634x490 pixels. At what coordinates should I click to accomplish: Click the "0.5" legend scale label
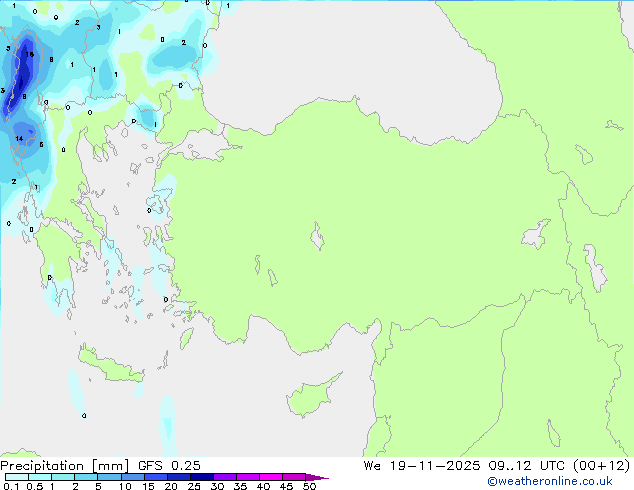pos(34,486)
